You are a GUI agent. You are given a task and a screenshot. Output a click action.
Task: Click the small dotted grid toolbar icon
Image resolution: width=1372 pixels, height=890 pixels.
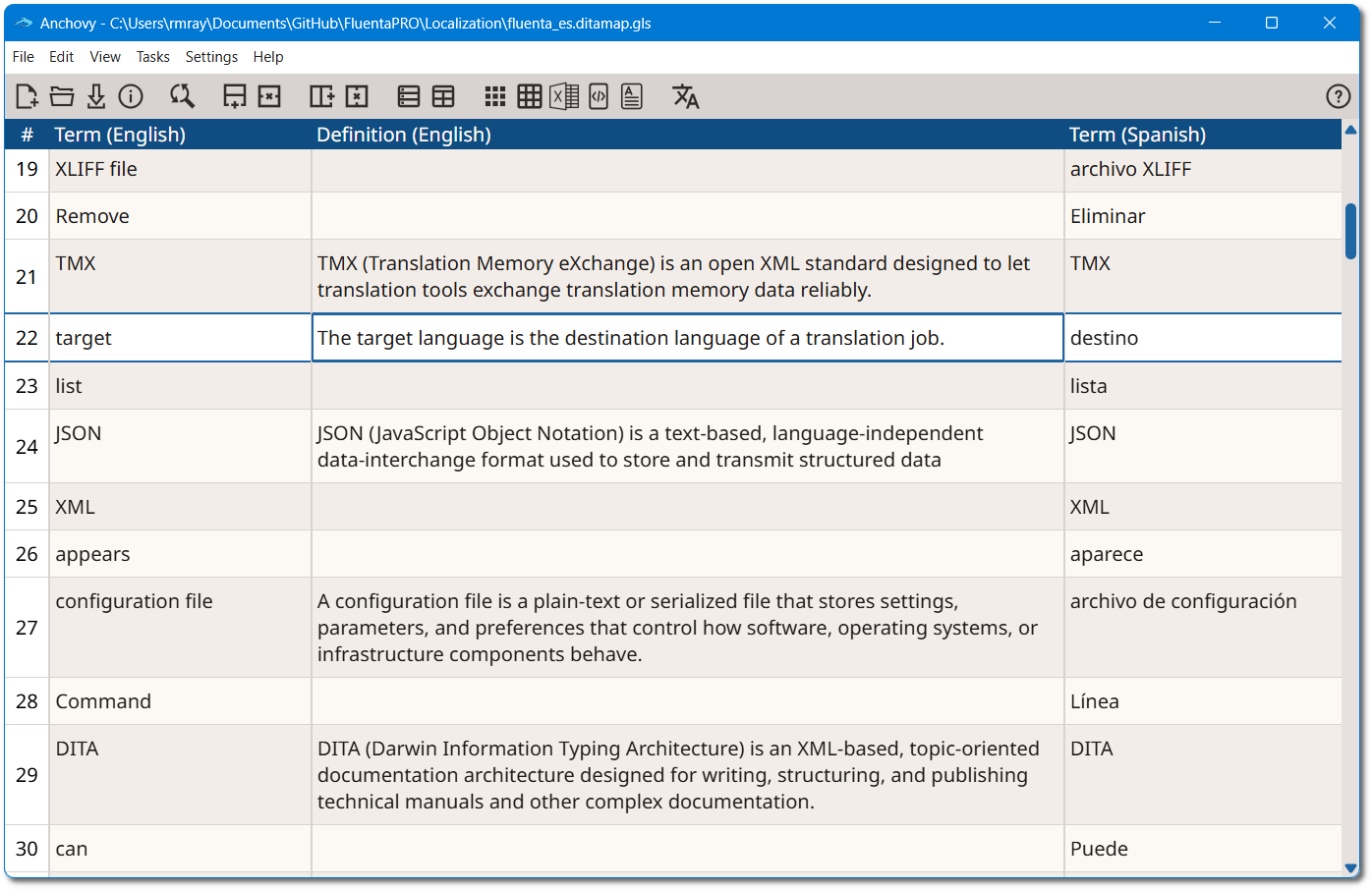[495, 96]
